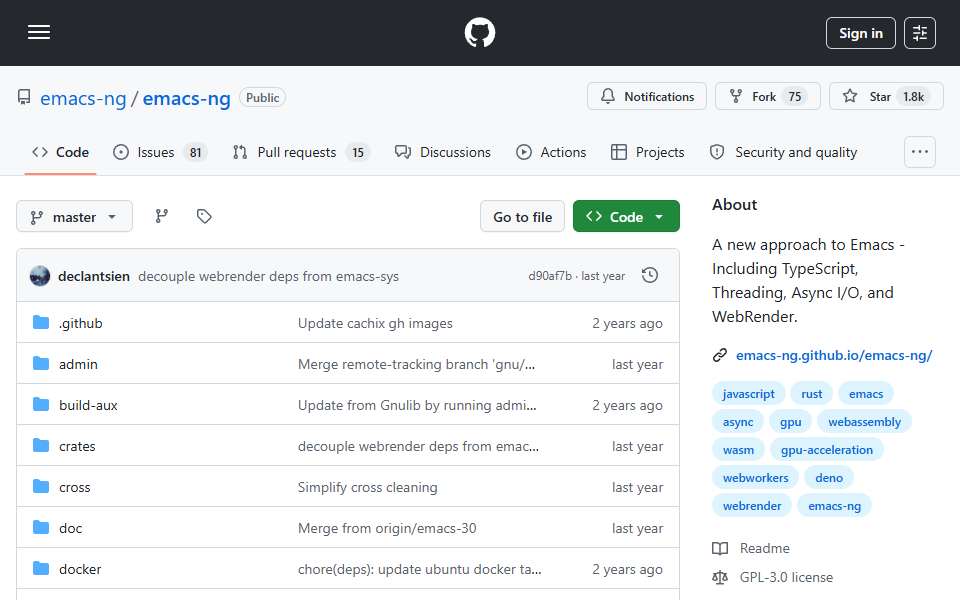Click the Notifications button label

click(659, 97)
